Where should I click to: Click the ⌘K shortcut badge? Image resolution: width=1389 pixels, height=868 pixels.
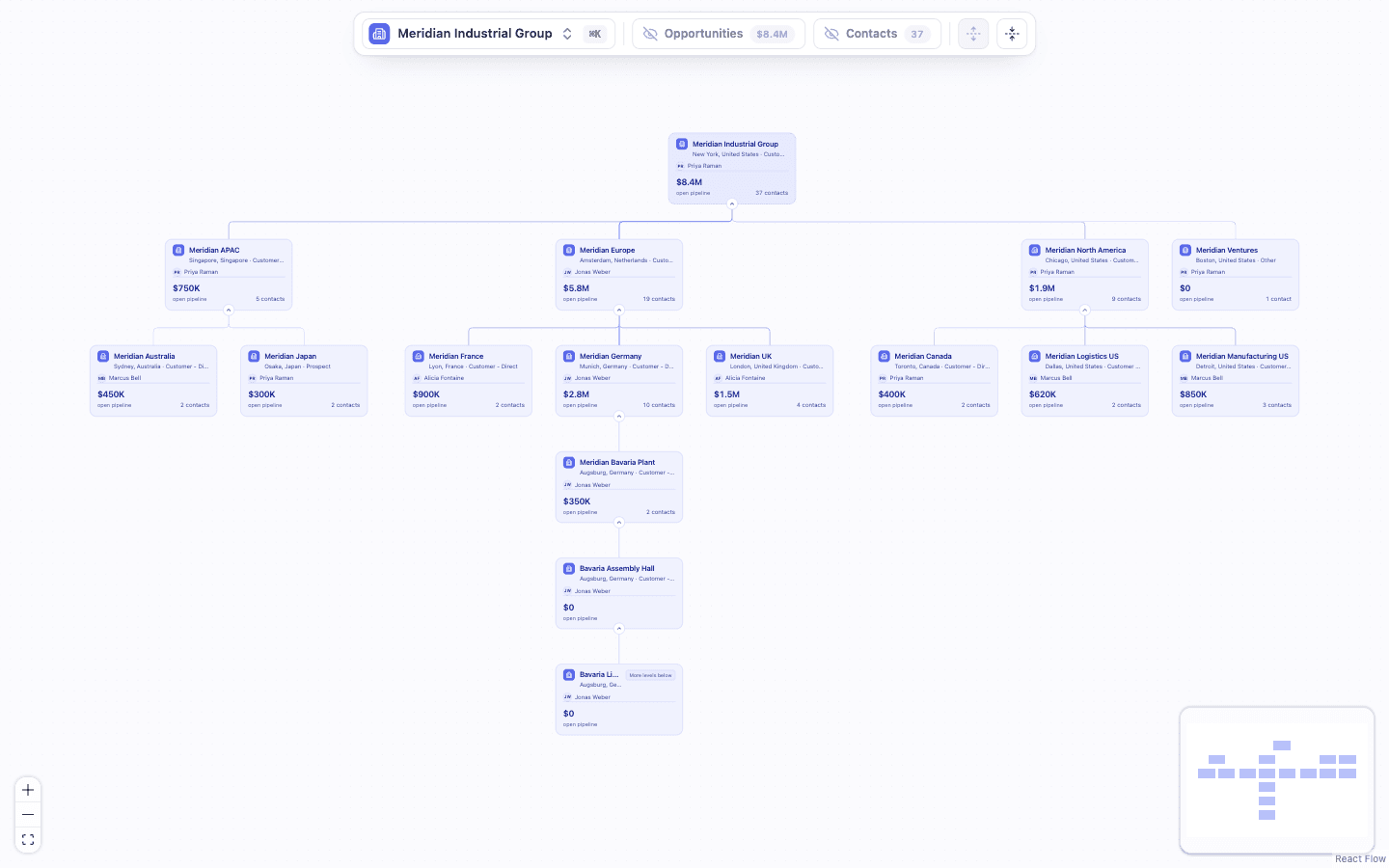point(595,34)
